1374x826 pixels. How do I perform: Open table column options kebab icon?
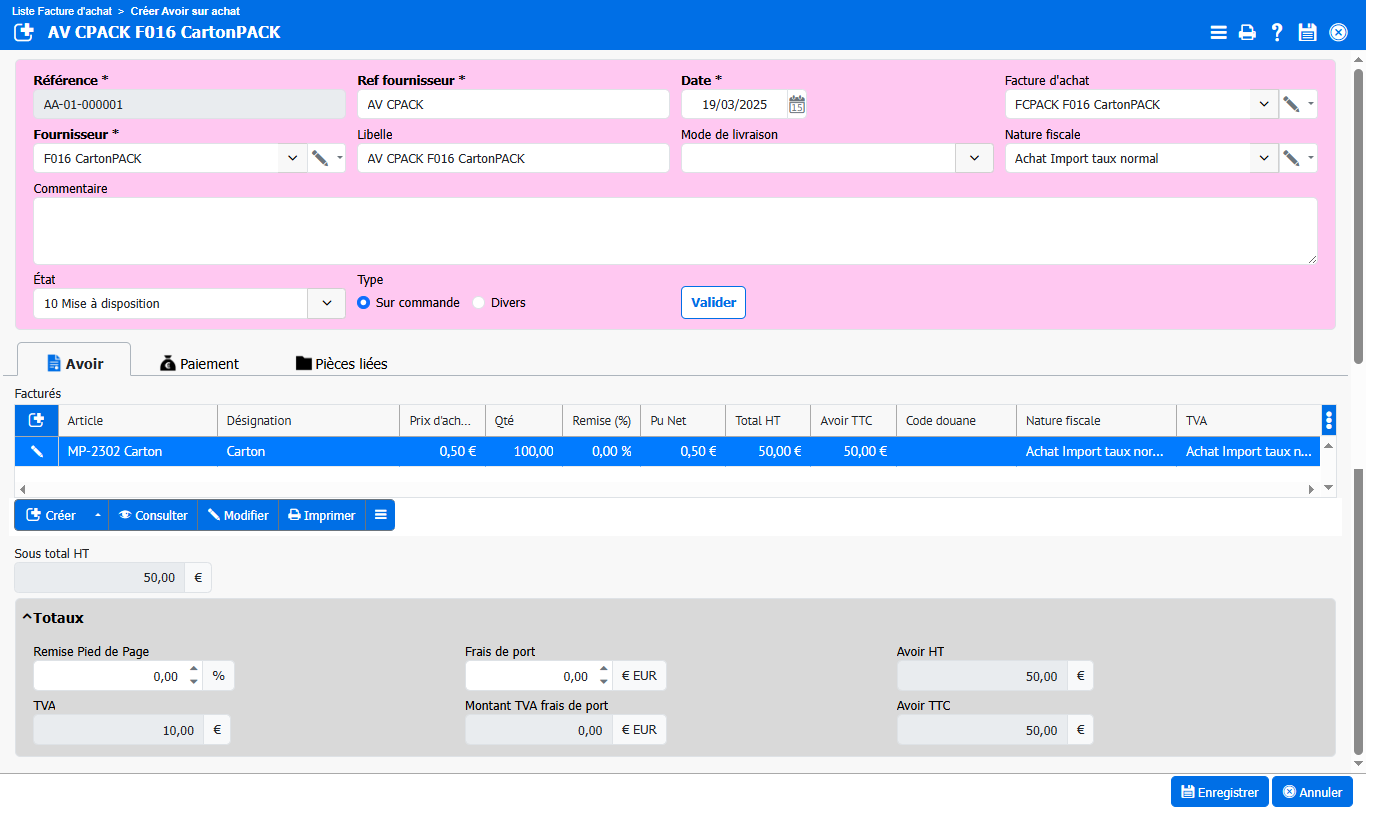coord(1328,421)
